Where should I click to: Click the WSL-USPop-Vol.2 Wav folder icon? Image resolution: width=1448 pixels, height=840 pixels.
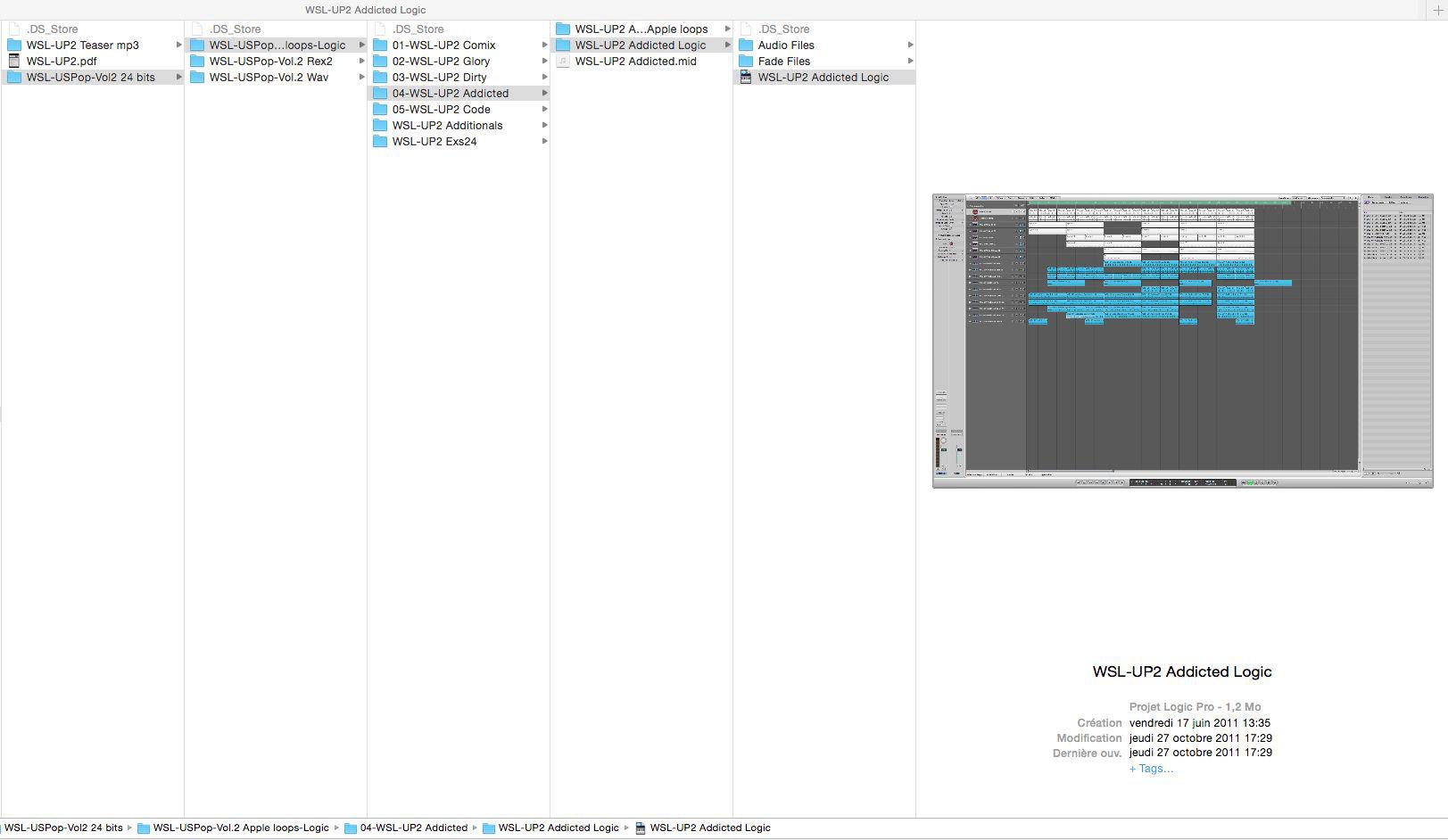[197, 77]
